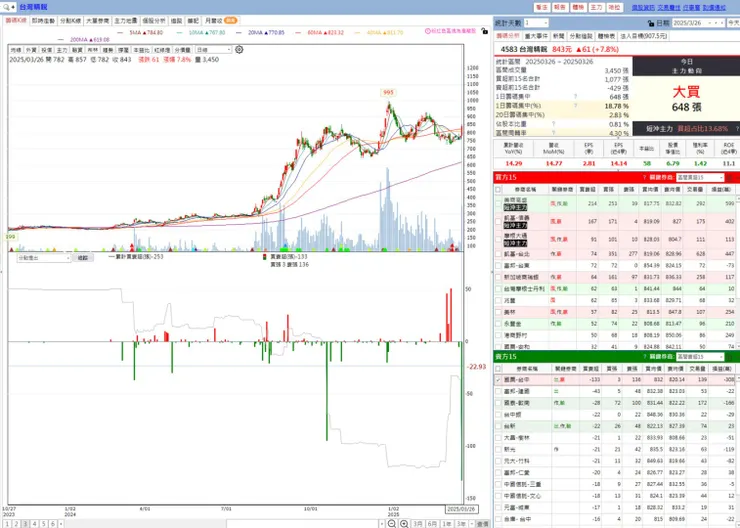Click the 200MA legend color line
This screenshot has width=740, height=528.
coord(61,40)
